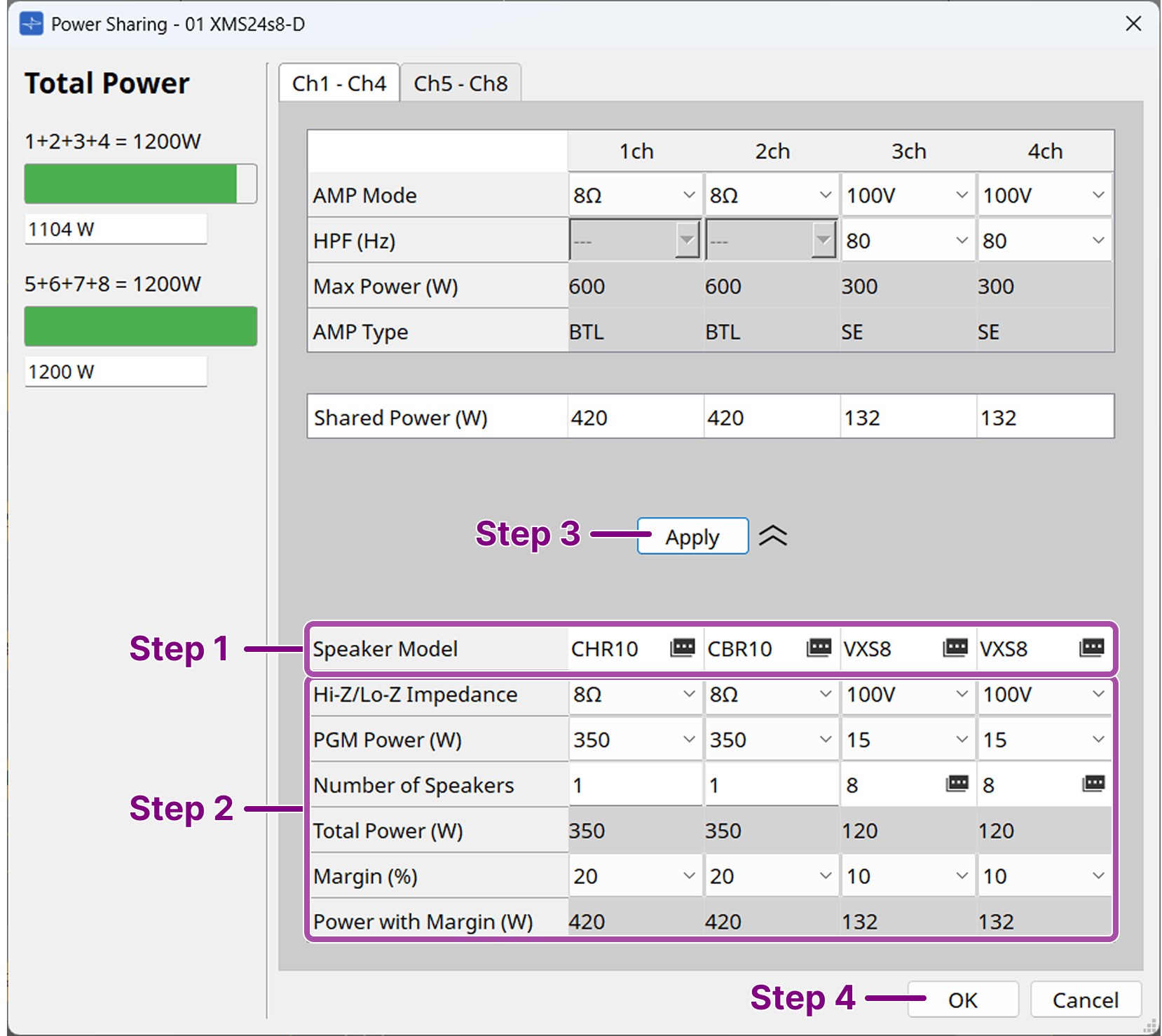The height and width of the screenshot is (1036, 1162).
Task: Click 1ch Shared Power field 420
Action: [635, 417]
